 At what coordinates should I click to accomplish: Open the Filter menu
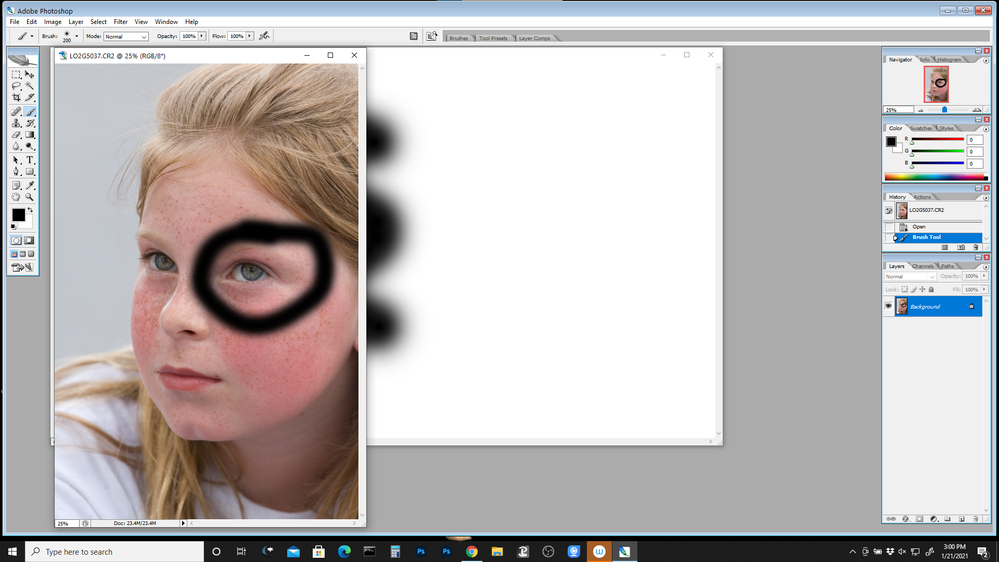tap(120, 22)
